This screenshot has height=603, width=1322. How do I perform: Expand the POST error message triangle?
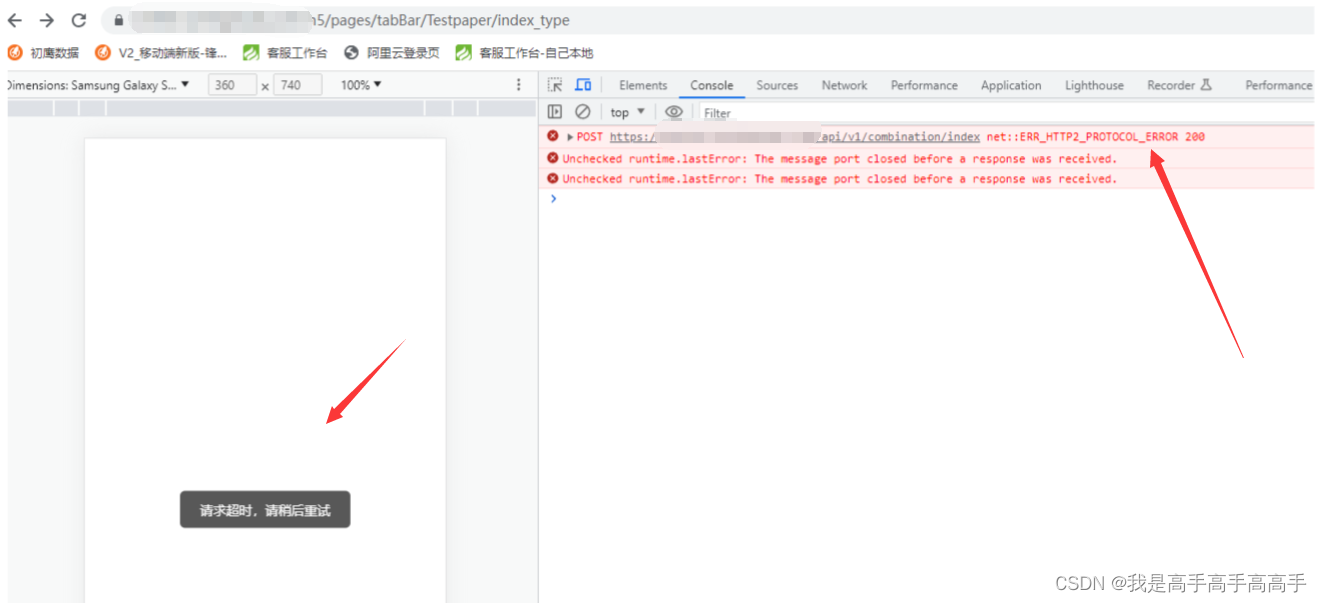[x=570, y=137]
